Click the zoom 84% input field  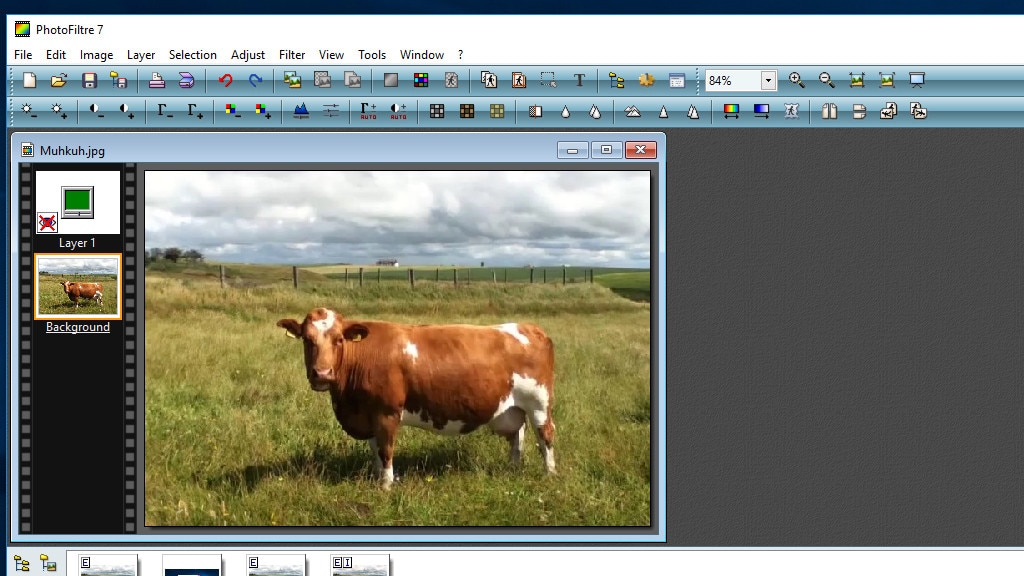[x=732, y=80]
